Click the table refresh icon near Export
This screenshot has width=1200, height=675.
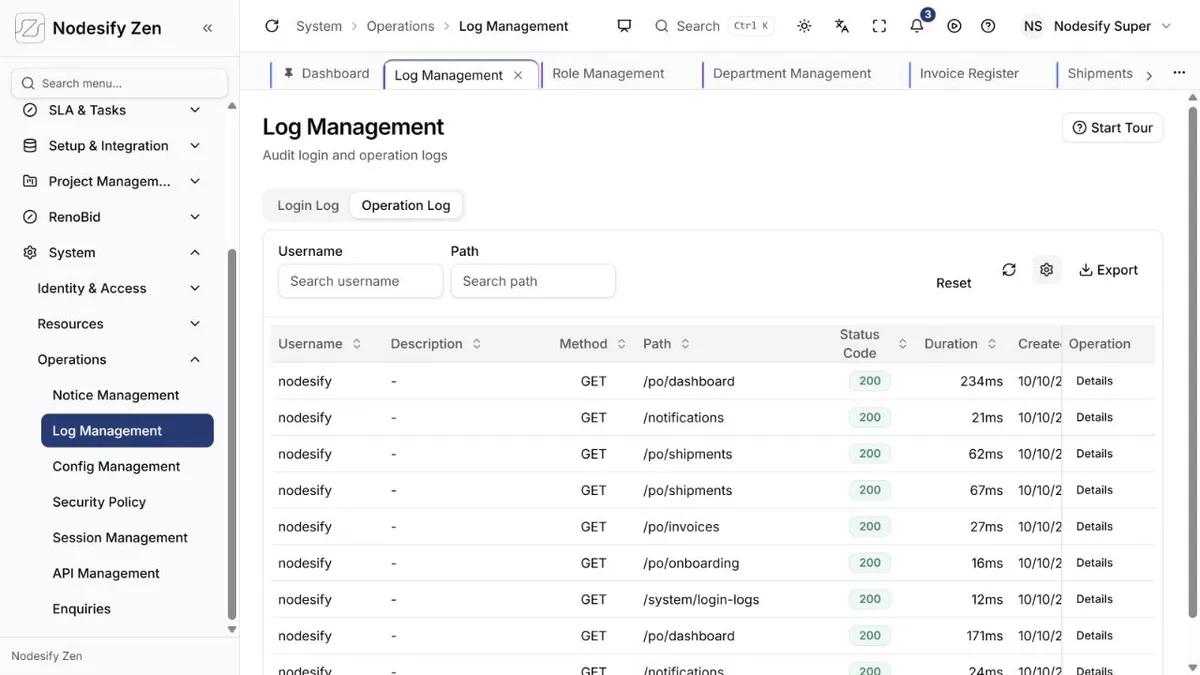1009,270
